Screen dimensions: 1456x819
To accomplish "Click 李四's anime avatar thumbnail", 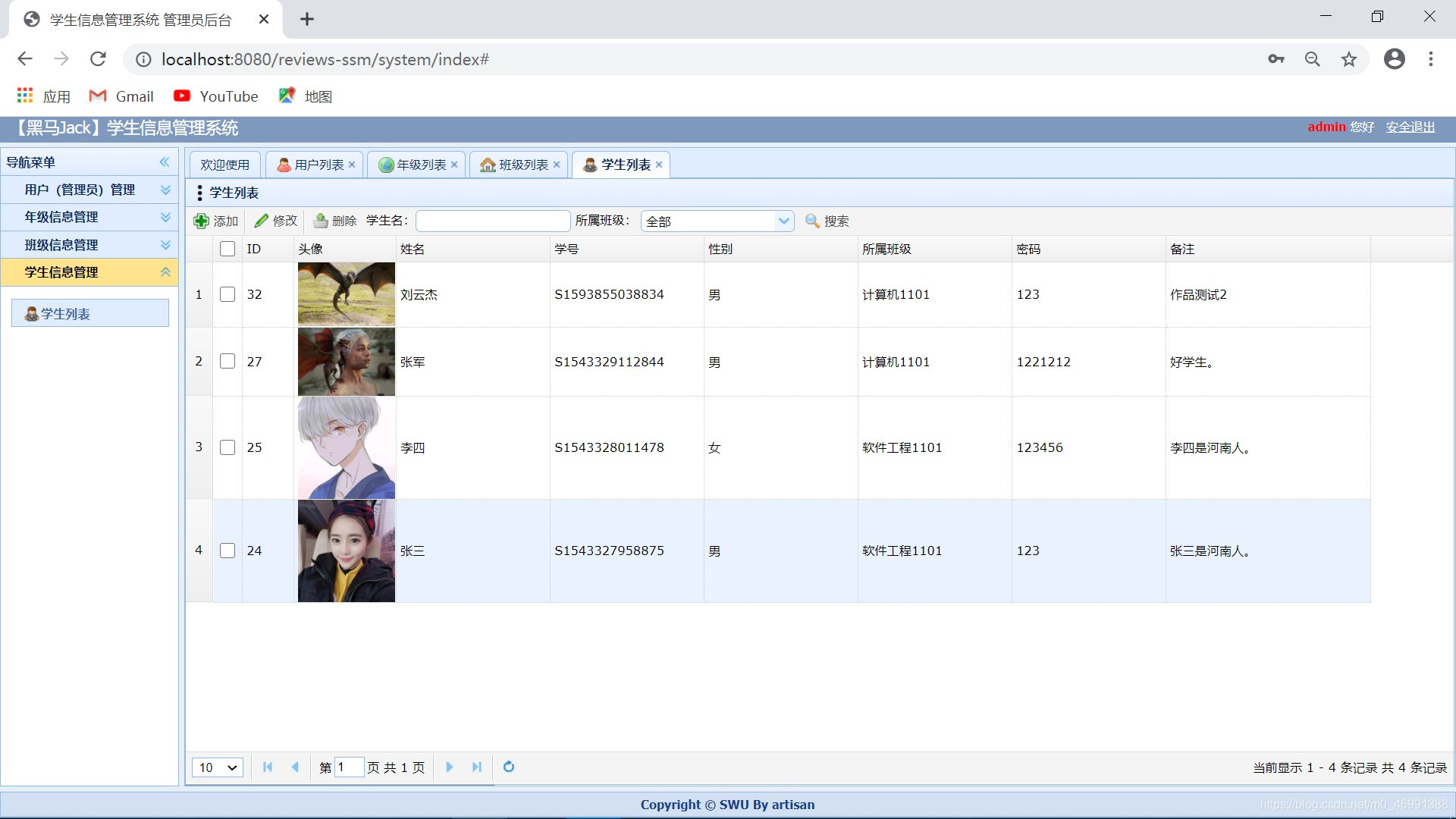I will click(x=347, y=447).
